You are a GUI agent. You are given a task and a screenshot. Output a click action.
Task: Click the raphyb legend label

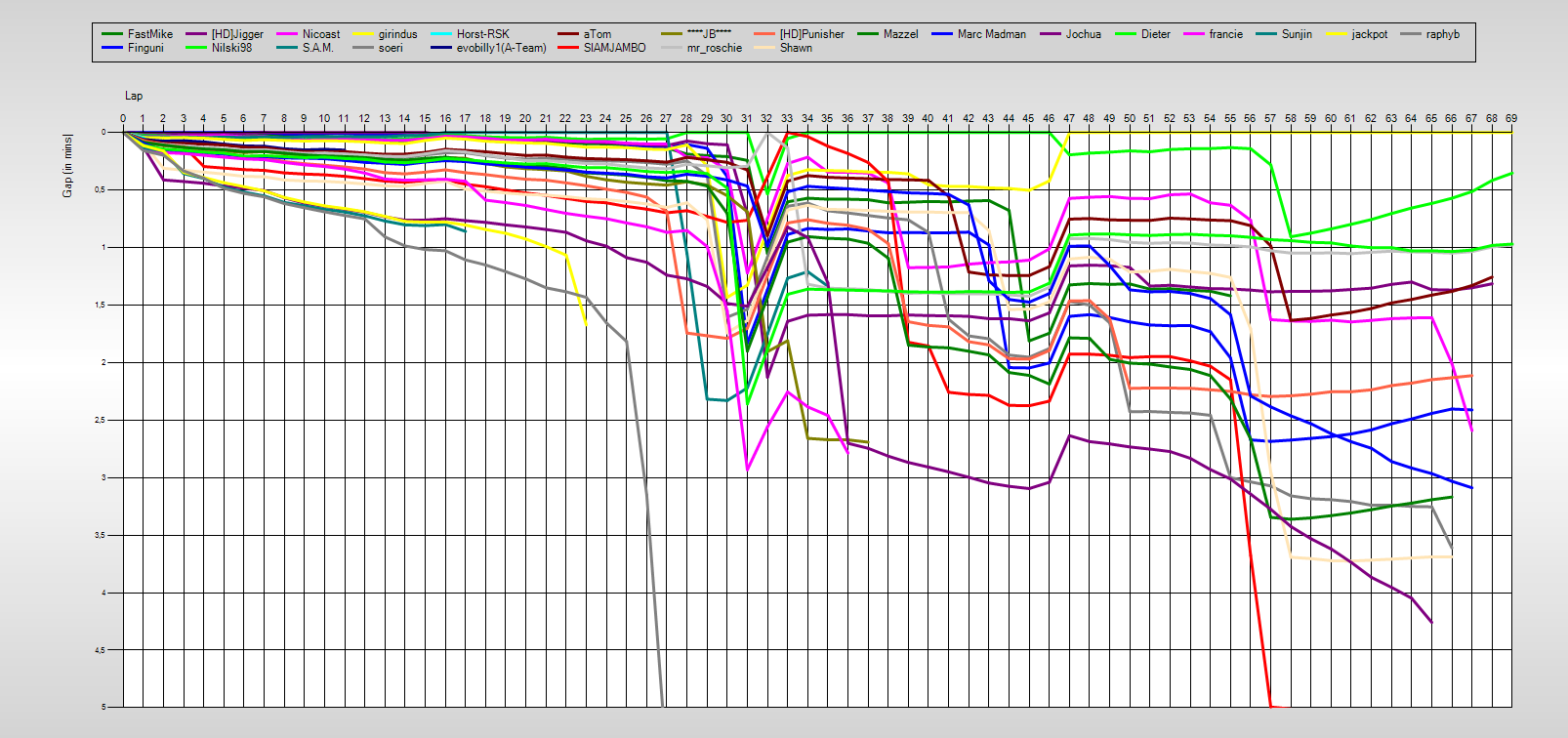tap(1442, 34)
